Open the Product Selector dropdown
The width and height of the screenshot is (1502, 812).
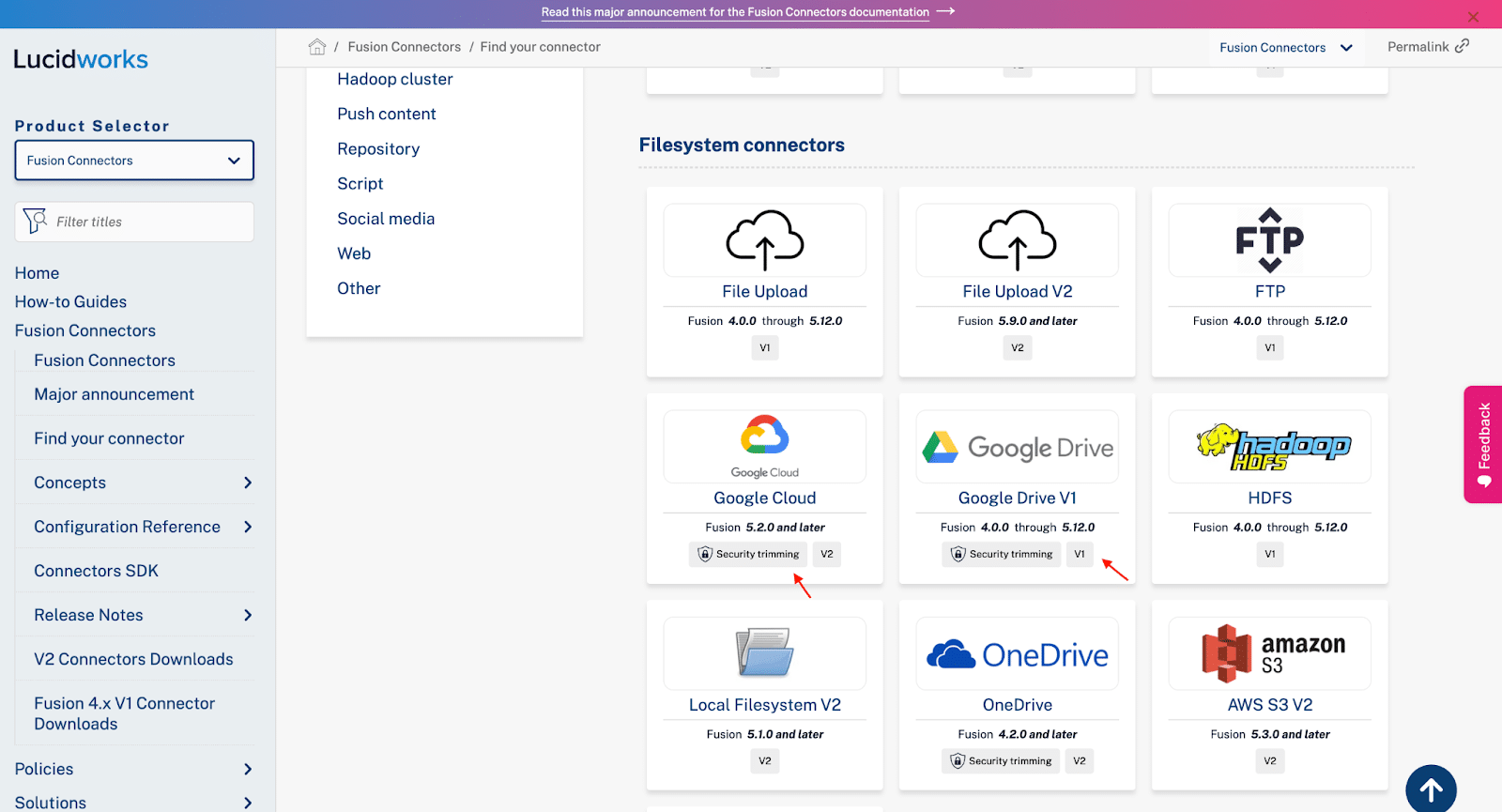[x=134, y=161]
